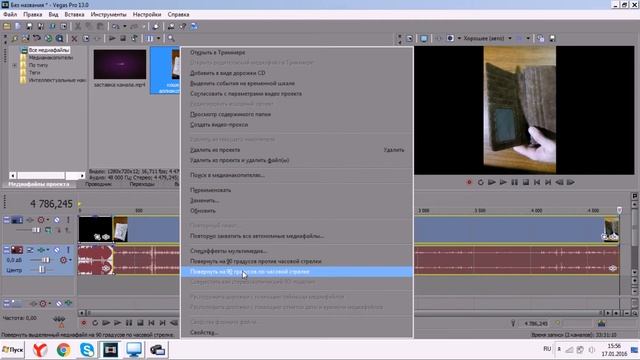Viewport: 640px width, 360px height.
Task: Click Skype icon in taskbar
Action: coord(87,350)
